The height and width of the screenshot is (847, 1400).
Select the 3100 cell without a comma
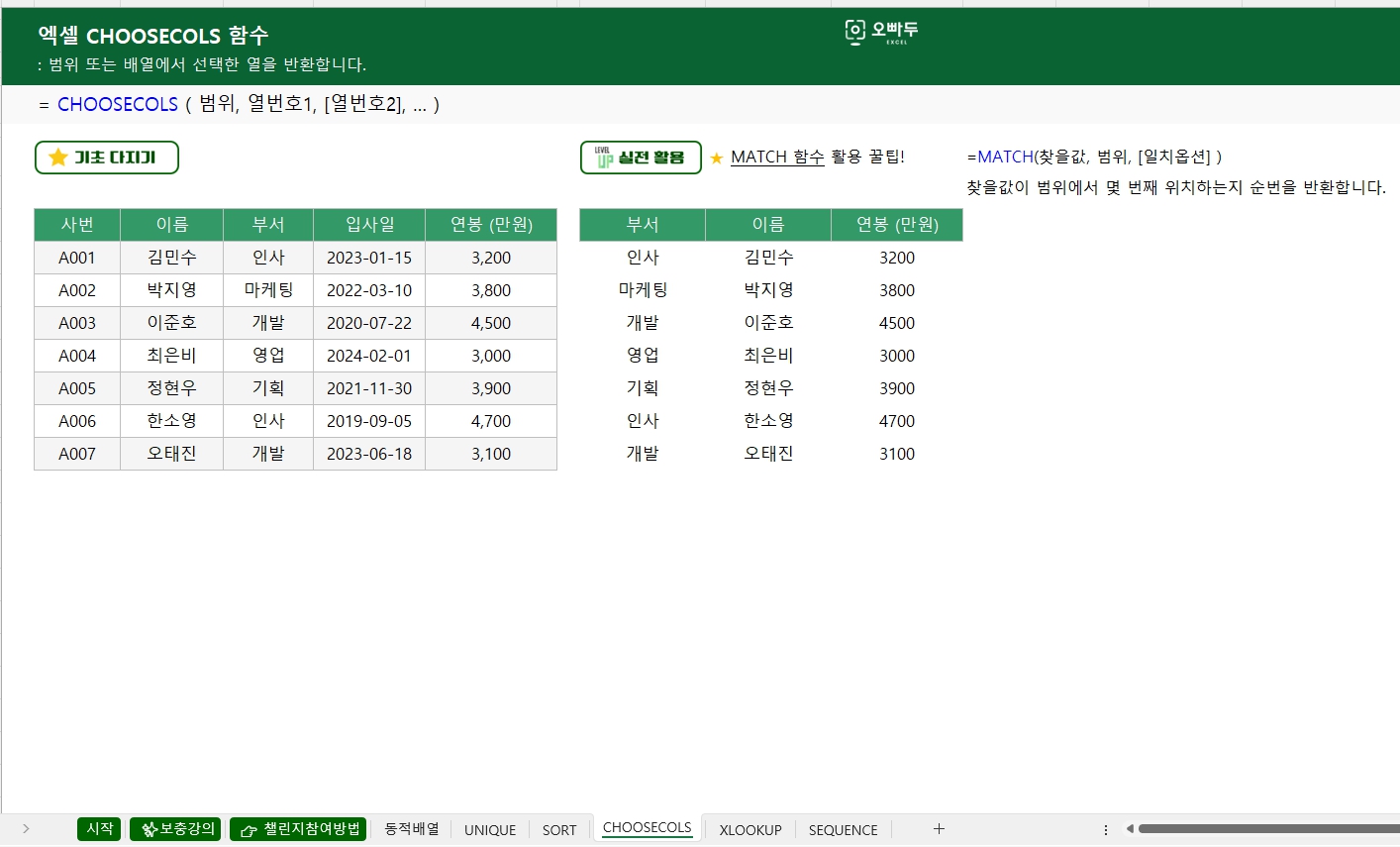pyautogui.click(x=897, y=454)
